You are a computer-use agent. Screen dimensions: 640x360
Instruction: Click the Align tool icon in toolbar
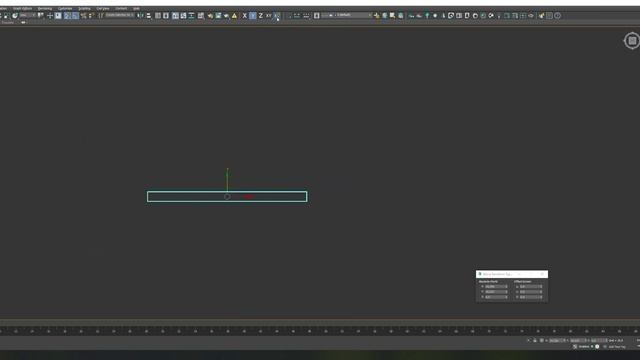click(149, 16)
